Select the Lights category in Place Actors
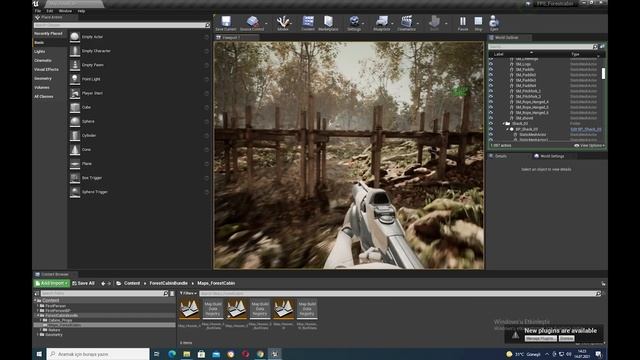Screen dimensions: 640x360 pyautogui.click(x=40, y=51)
